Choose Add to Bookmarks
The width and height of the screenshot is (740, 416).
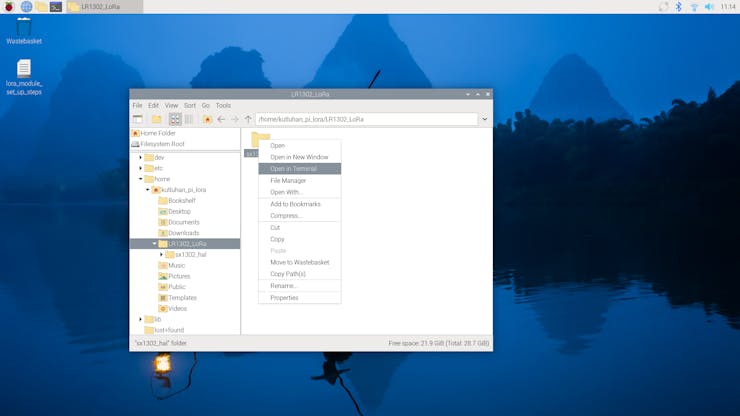(300, 204)
